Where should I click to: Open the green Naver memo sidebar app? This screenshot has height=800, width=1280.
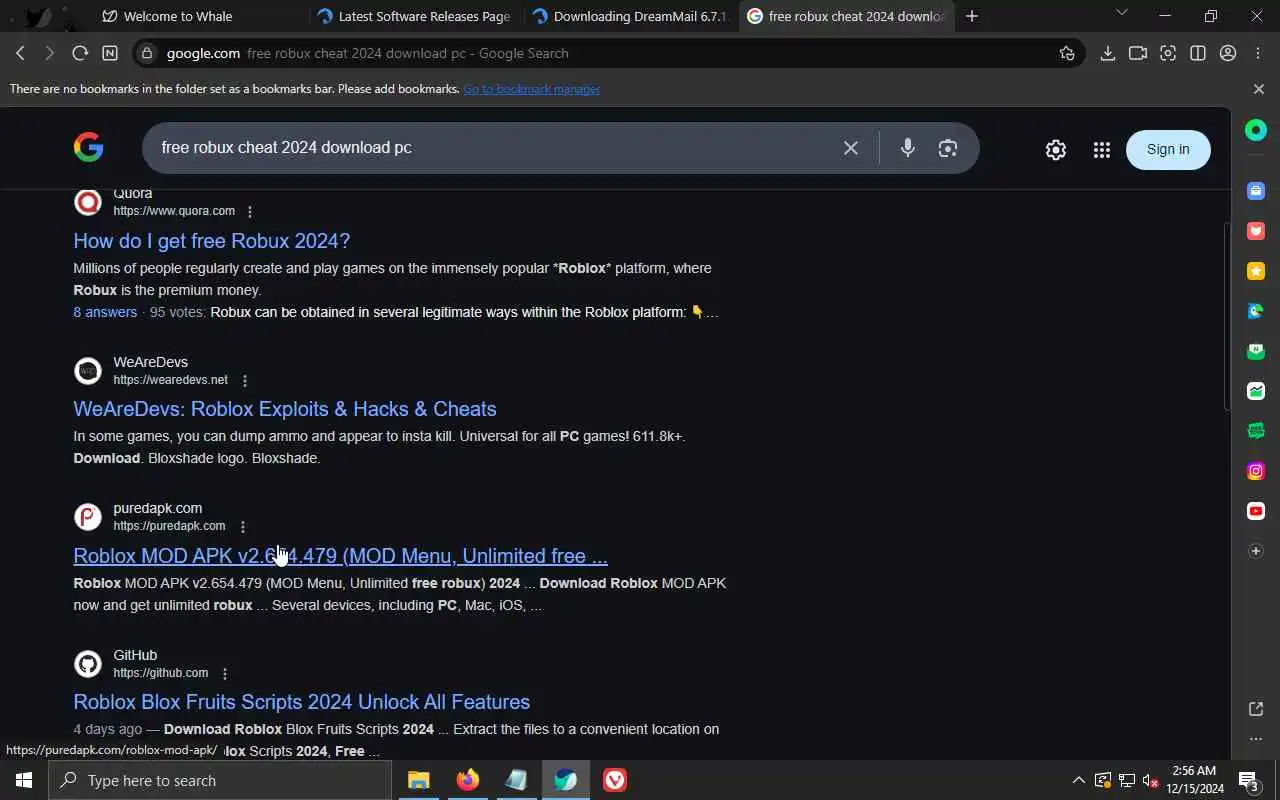pyautogui.click(x=1256, y=351)
